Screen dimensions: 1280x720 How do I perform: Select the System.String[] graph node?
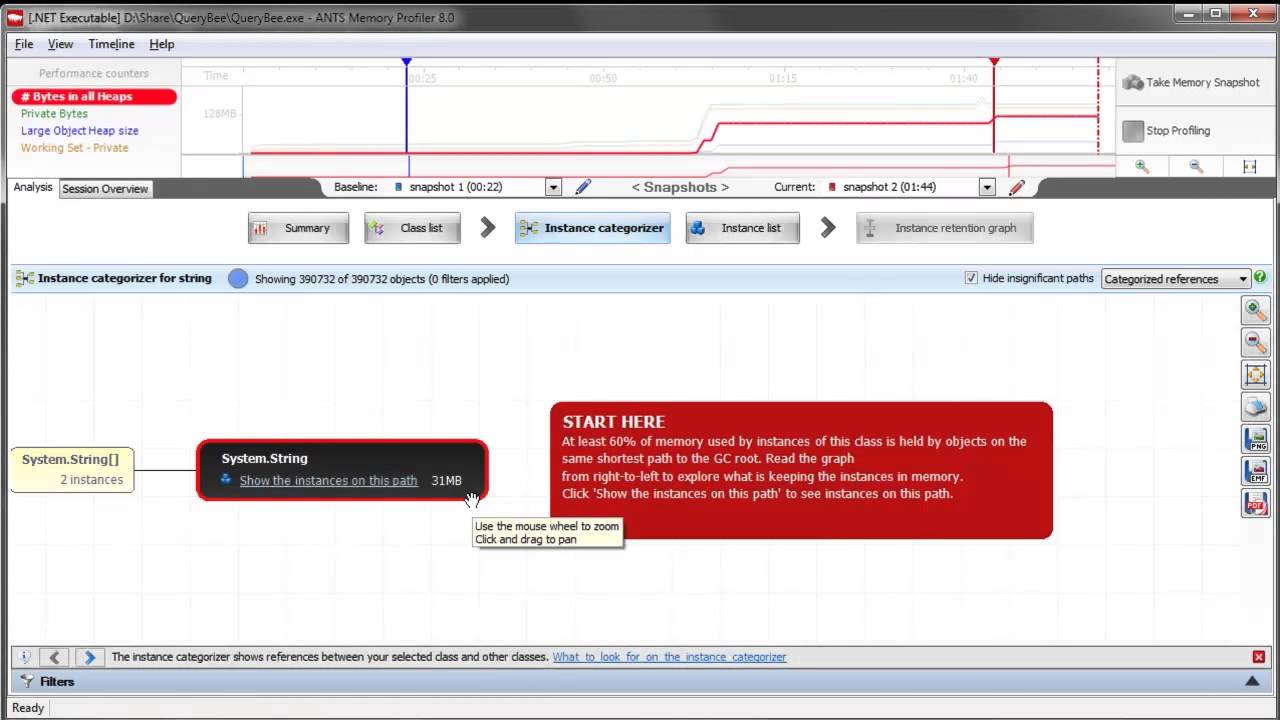click(71, 469)
